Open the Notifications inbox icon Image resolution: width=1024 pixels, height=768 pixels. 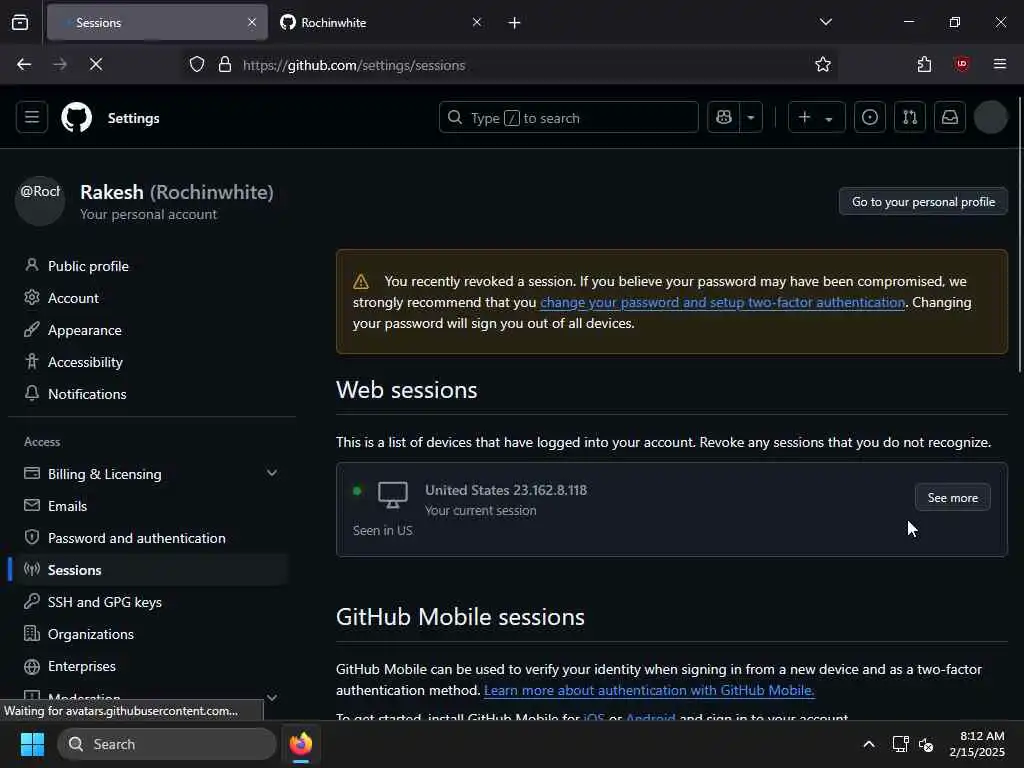coord(950,118)
